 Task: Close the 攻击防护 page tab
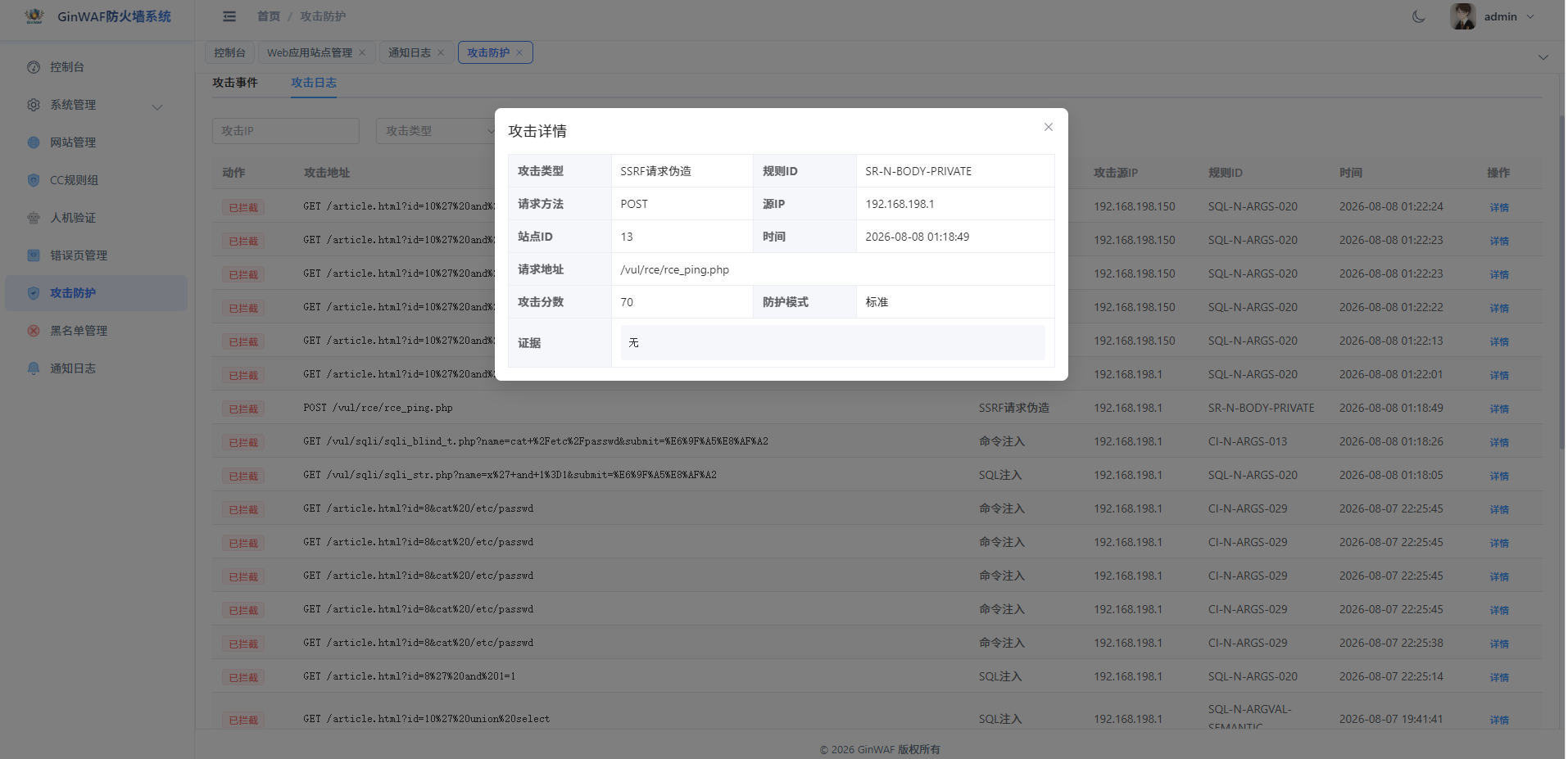coord(519,52)
